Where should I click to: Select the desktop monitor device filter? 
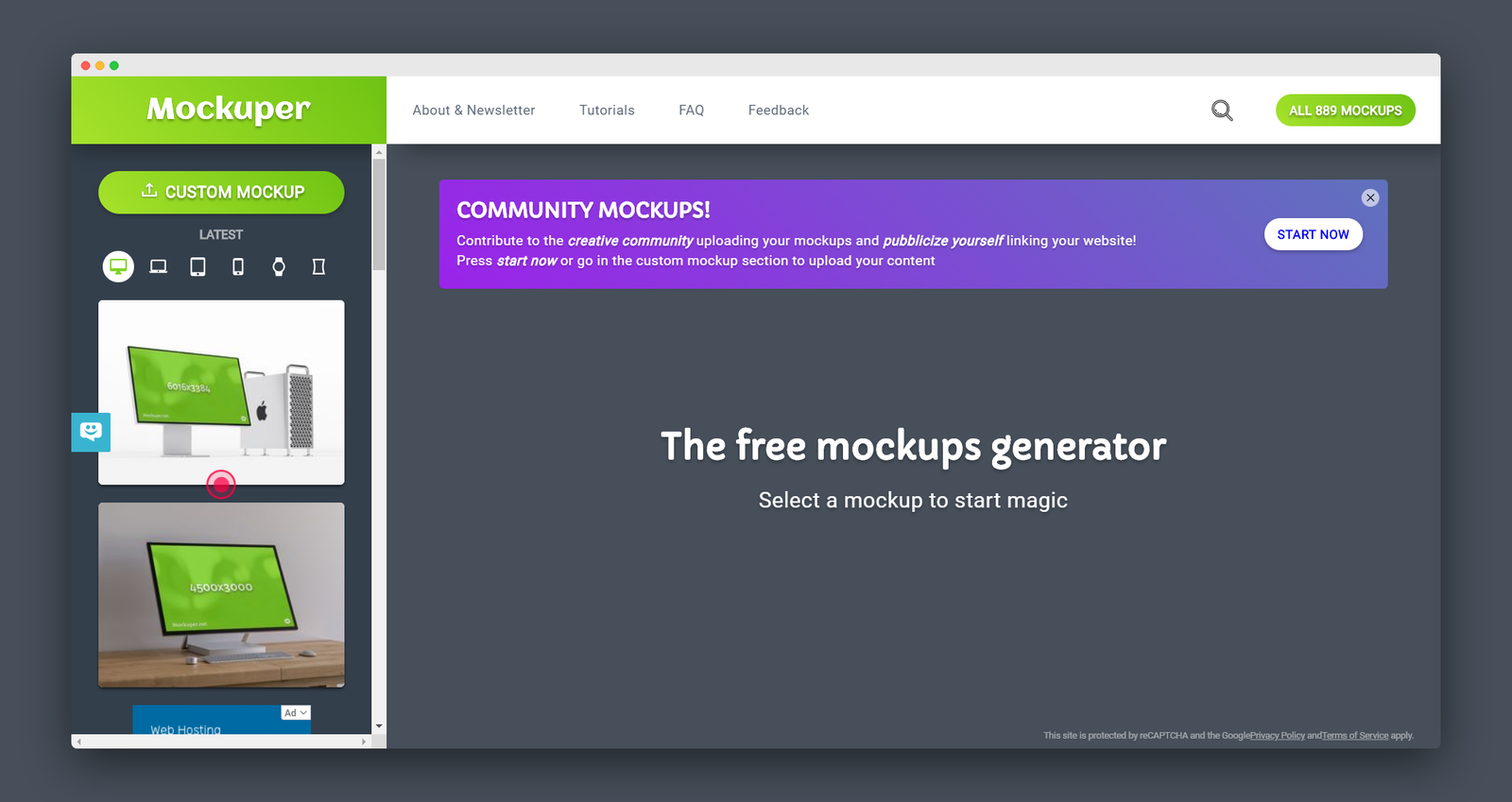[118, 266]
